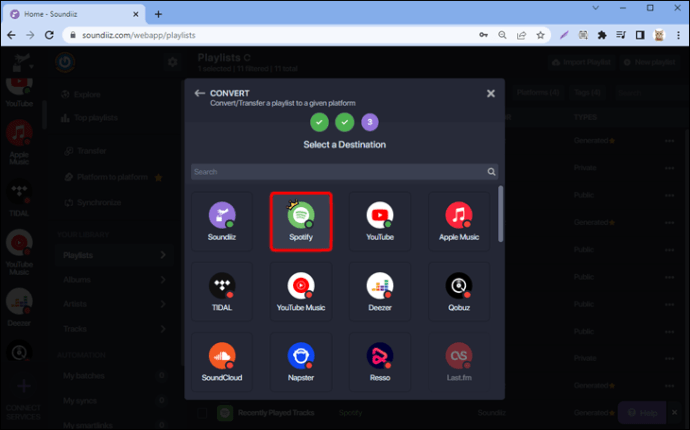Select Last.fm as the destination
Viewport: 690px width, 430px height.
459,362
